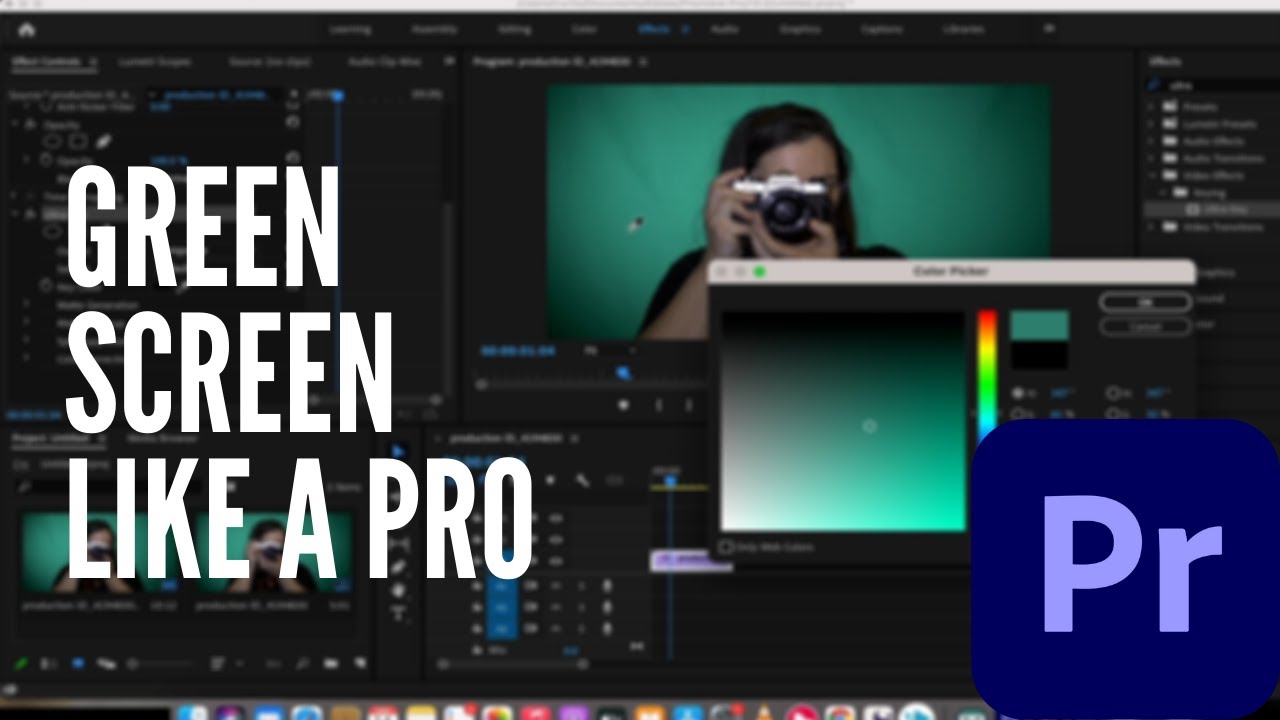Expand the Presets folder in Effects panel
This screenshot has width=1280, height=720.
(1152, 106)
